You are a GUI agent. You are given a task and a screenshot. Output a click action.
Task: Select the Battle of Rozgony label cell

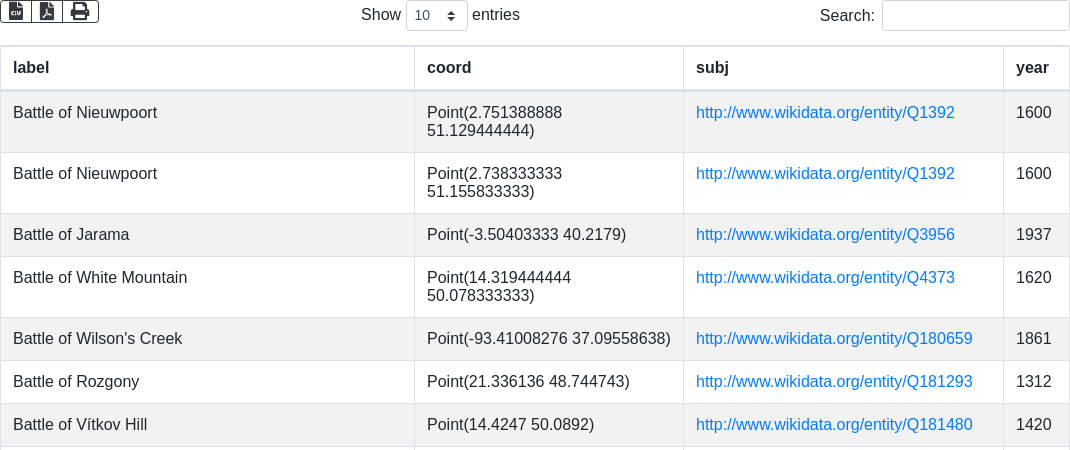76,382
